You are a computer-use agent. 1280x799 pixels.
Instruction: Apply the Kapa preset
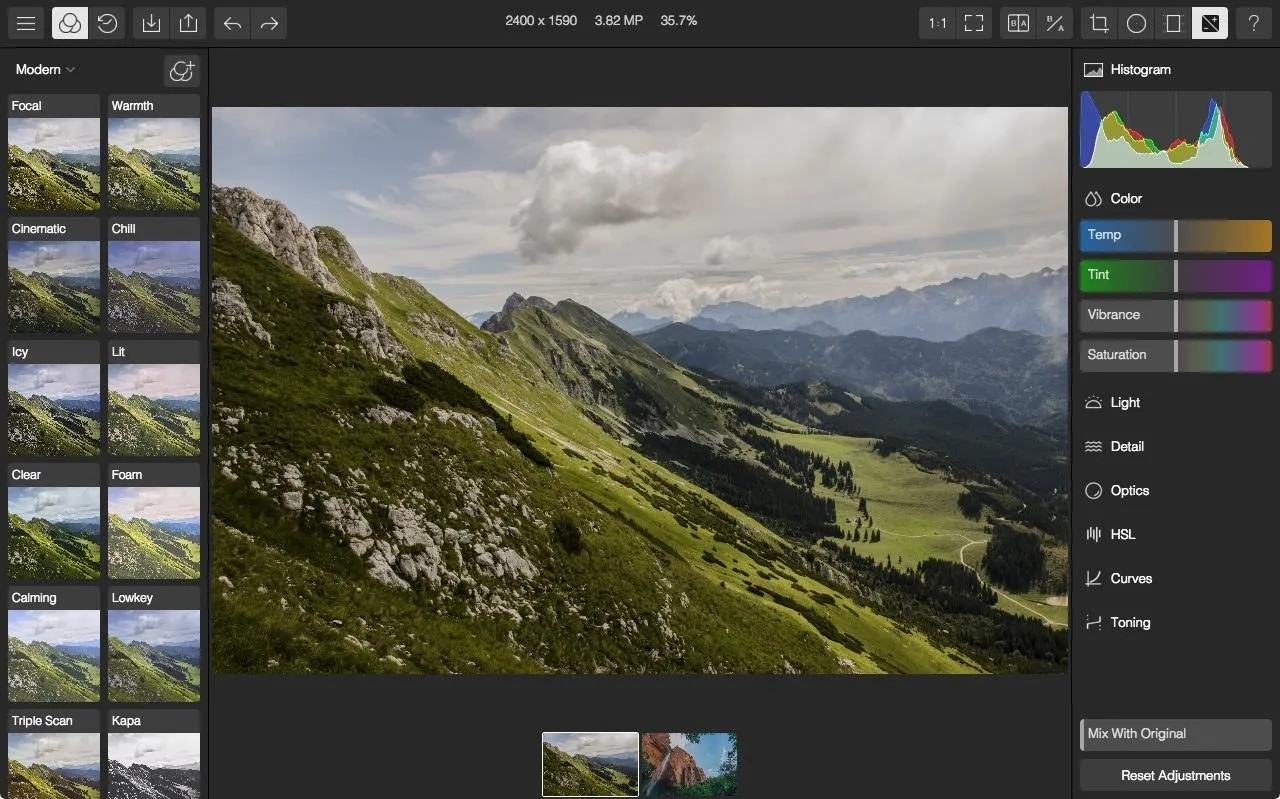pos(154,754)
